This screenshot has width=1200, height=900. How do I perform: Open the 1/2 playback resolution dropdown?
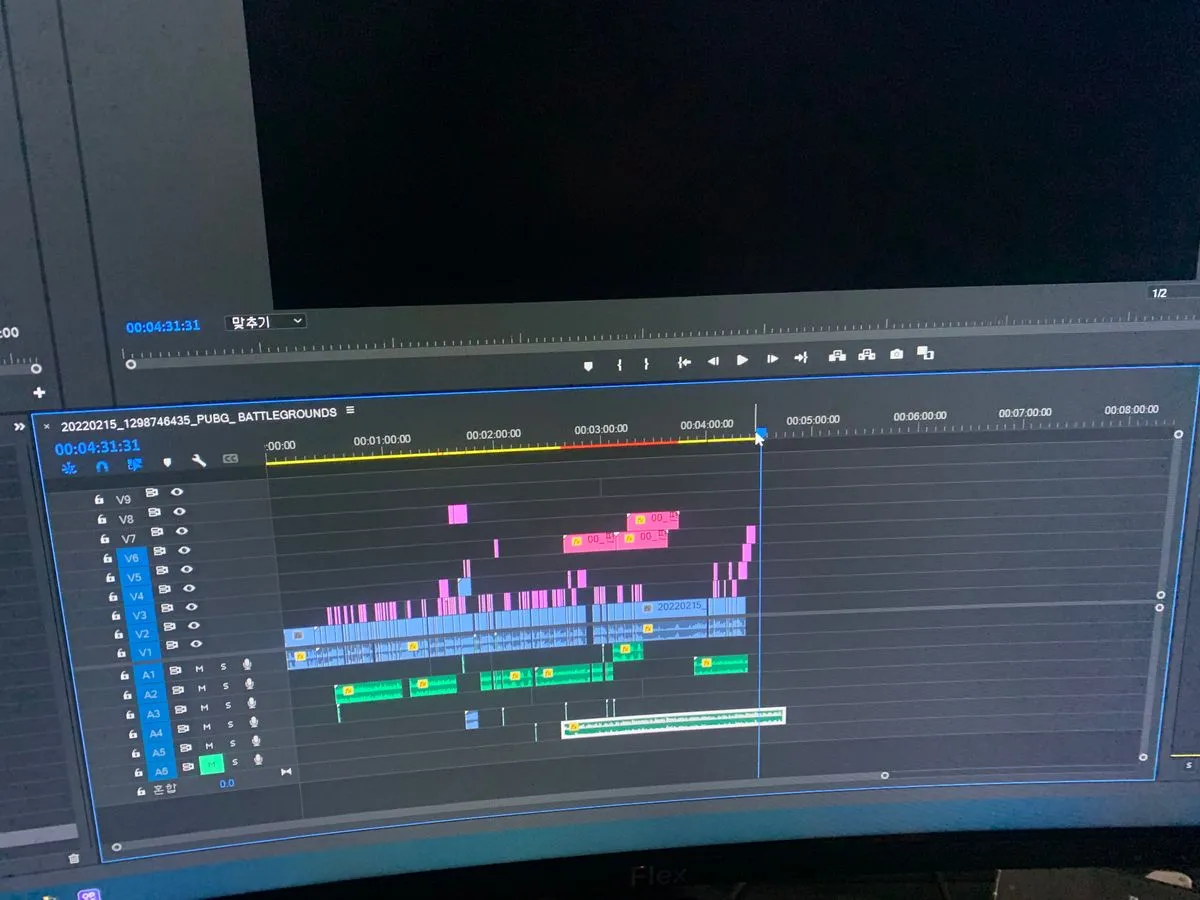1160,293
